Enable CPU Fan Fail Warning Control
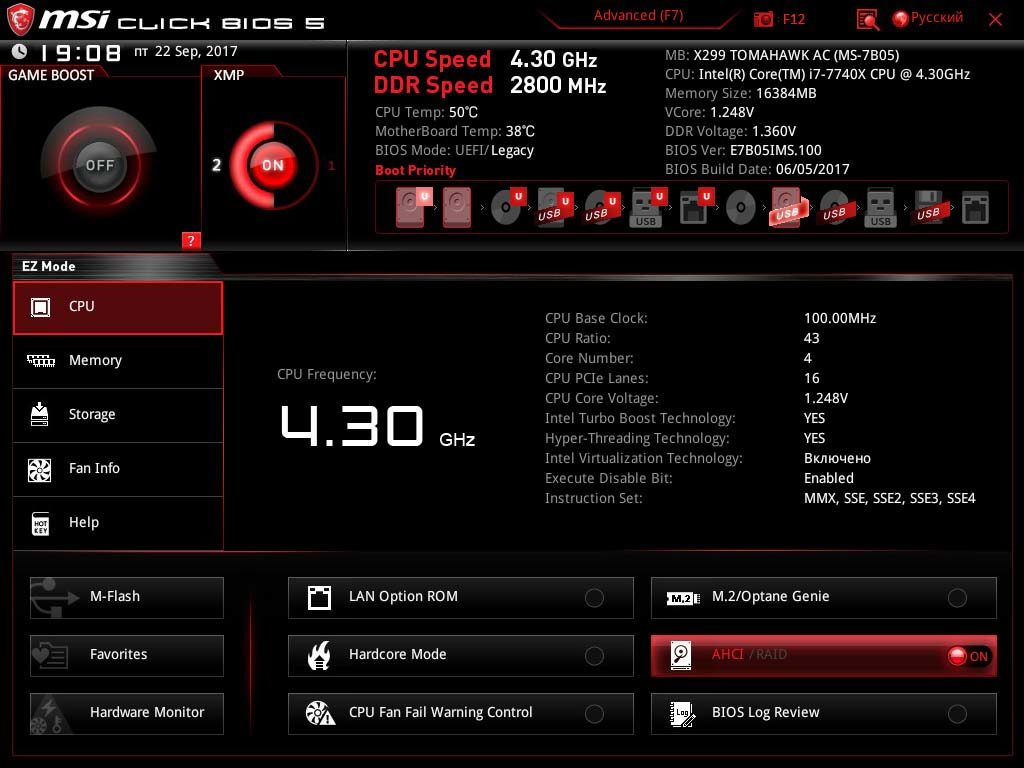1024x768 pixels. tap(460, 713)
